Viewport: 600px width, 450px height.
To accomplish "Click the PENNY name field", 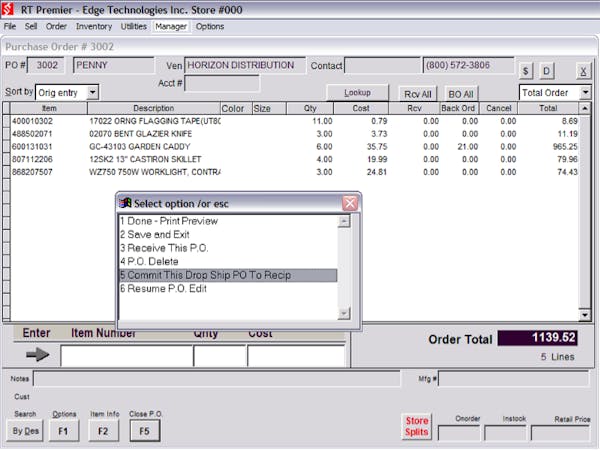I will click(x=114, y=65).
